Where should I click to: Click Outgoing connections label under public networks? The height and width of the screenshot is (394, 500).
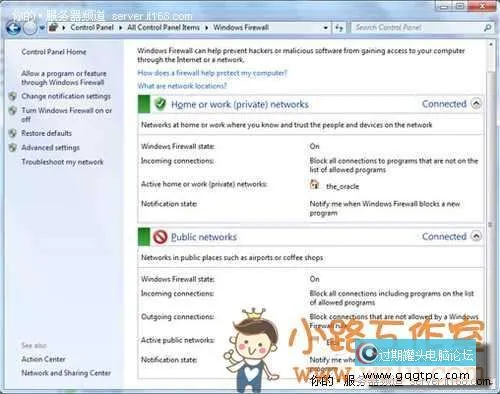point(177,317)
